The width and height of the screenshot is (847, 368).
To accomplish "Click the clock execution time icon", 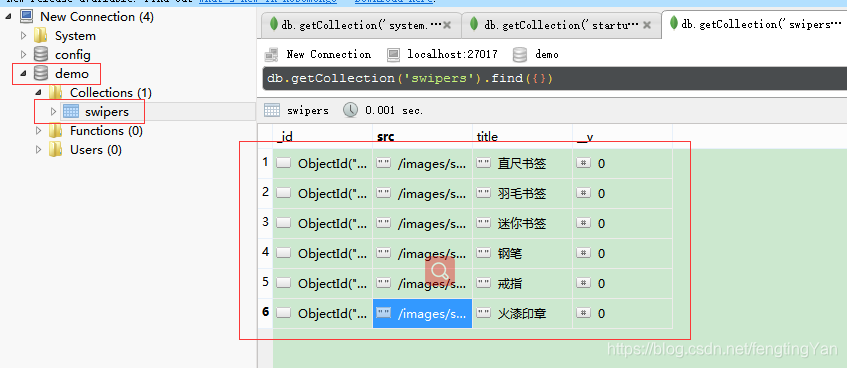I will pyautogui.click(x=351, y=110).
